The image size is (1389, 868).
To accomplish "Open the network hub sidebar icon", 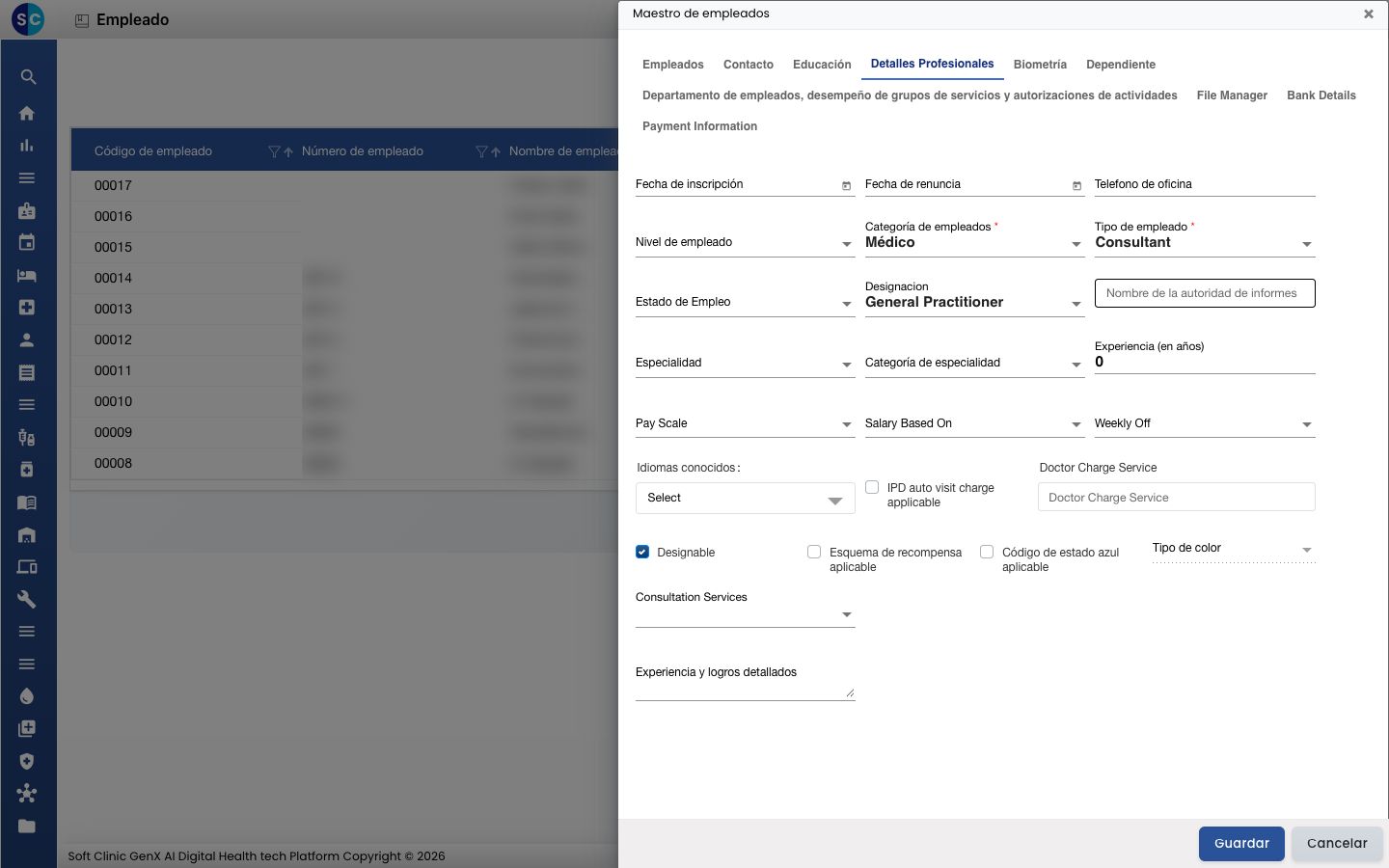I will (27, 794).
